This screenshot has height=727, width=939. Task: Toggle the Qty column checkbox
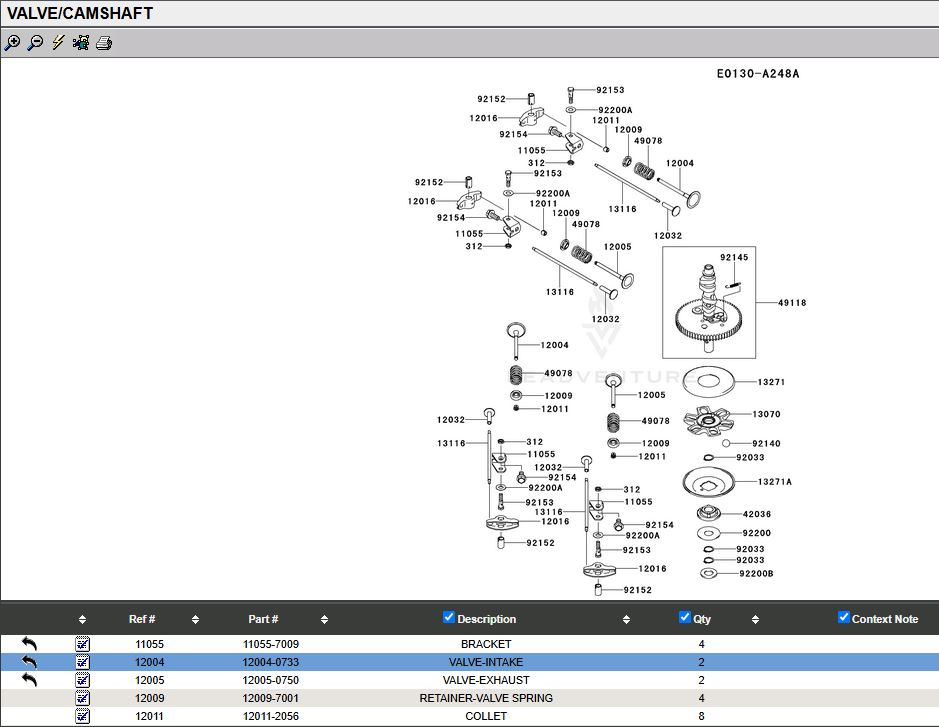point(685,618)
